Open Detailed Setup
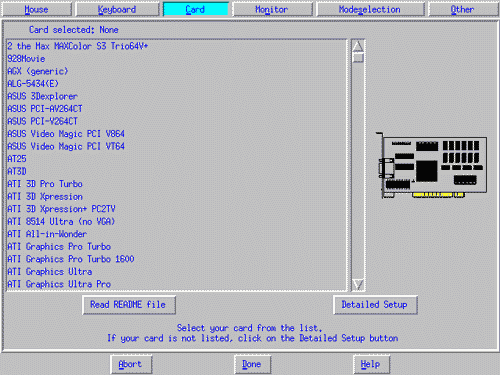Viewport: 500px width, 375px height. pyautogui.click(x=375, y=305)
